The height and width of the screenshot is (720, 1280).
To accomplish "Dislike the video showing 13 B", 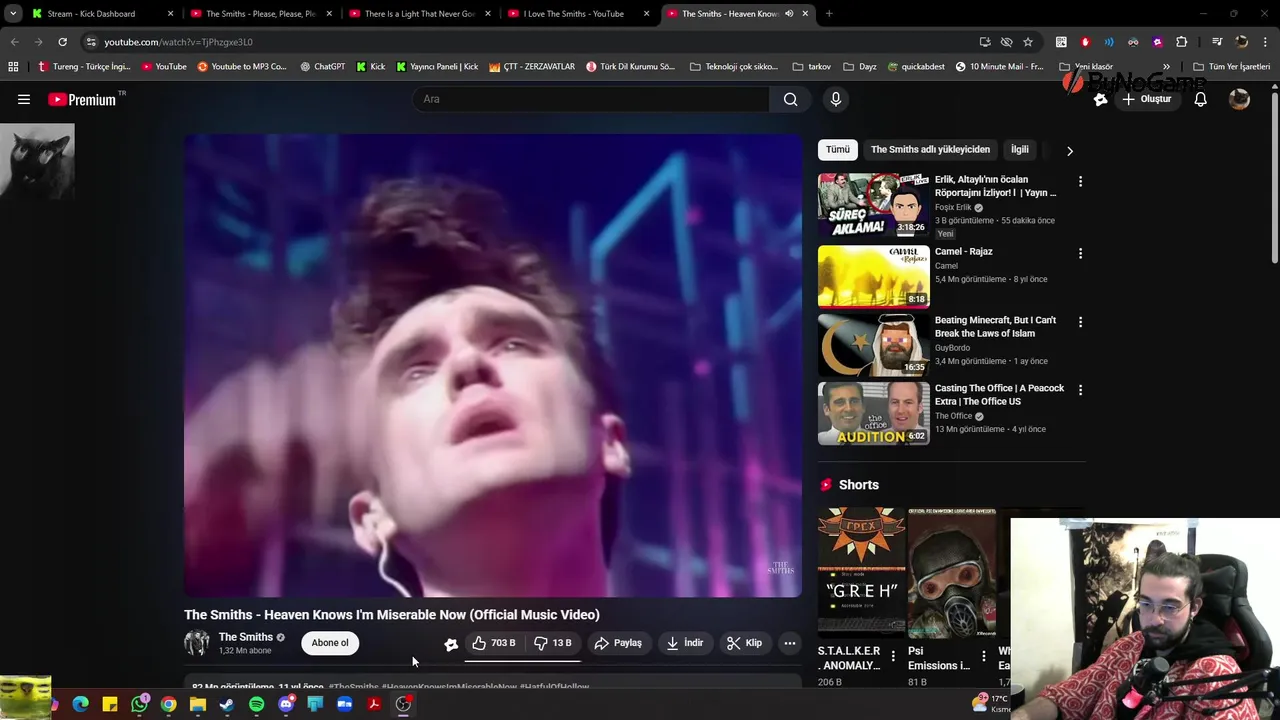I will [x=552, y=643].
